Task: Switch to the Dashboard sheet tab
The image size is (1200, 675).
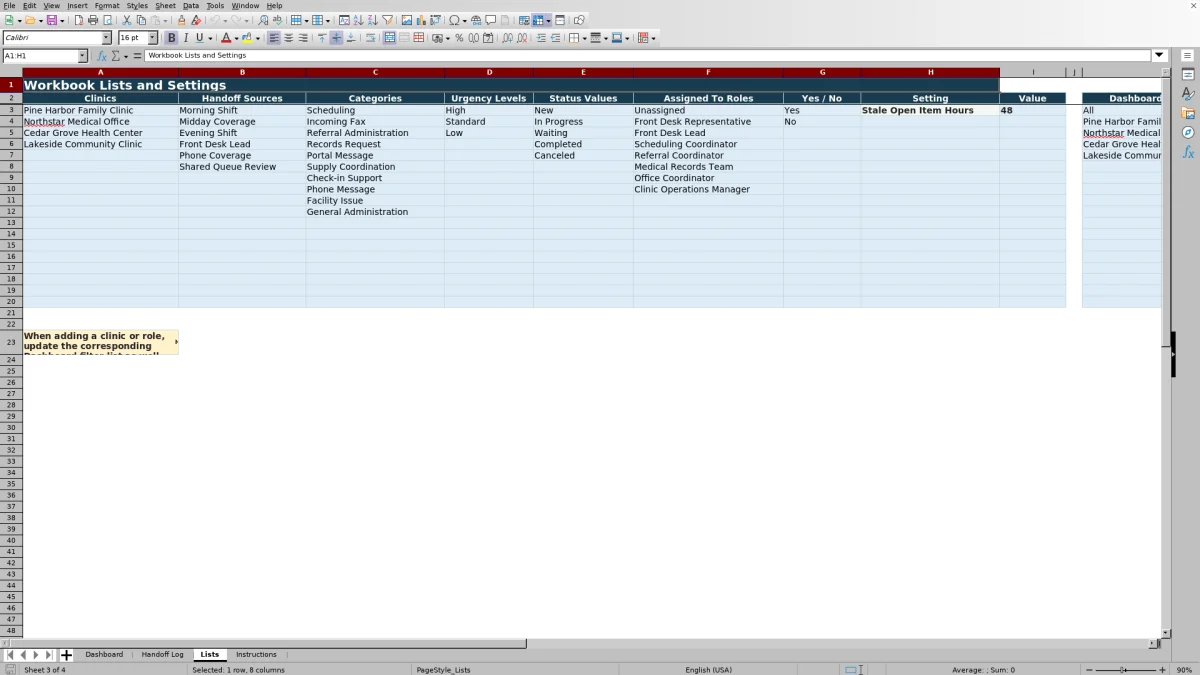Action: 104,655
